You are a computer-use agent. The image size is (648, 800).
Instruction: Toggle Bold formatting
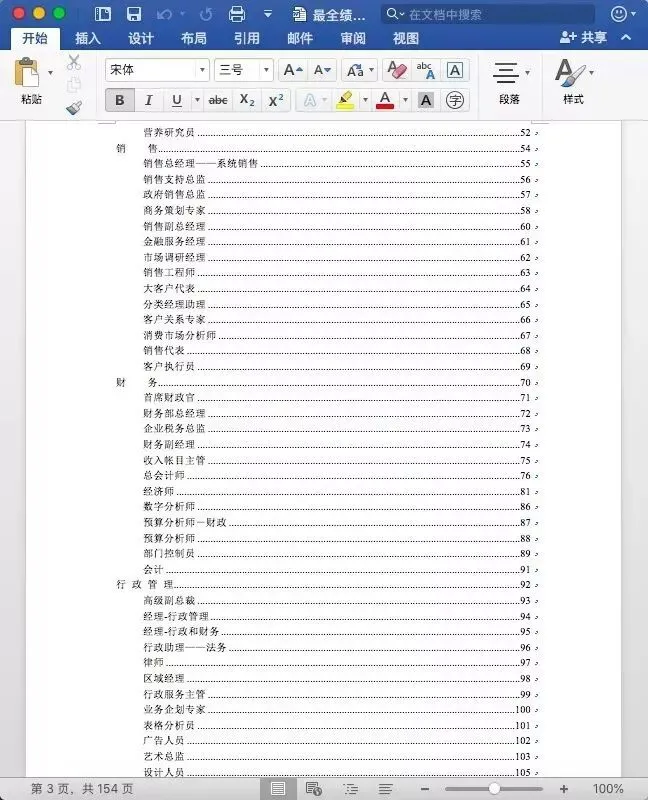[120, 100]
